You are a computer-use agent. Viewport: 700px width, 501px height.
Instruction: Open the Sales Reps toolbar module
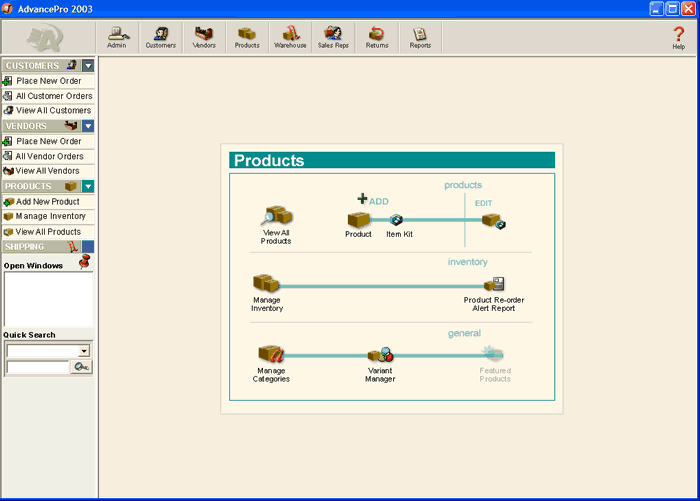click(333, 38)
